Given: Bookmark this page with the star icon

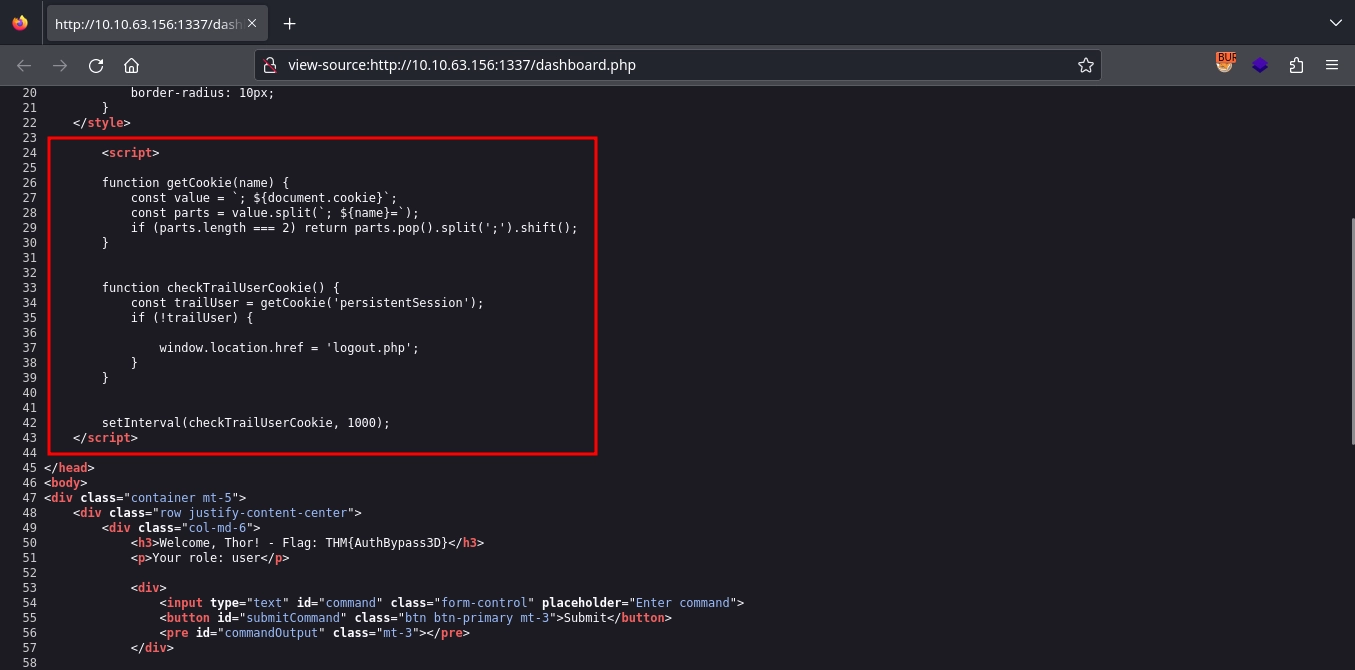Looking at the screenshot, I should pyautogui.click(x=1085, y=66).
